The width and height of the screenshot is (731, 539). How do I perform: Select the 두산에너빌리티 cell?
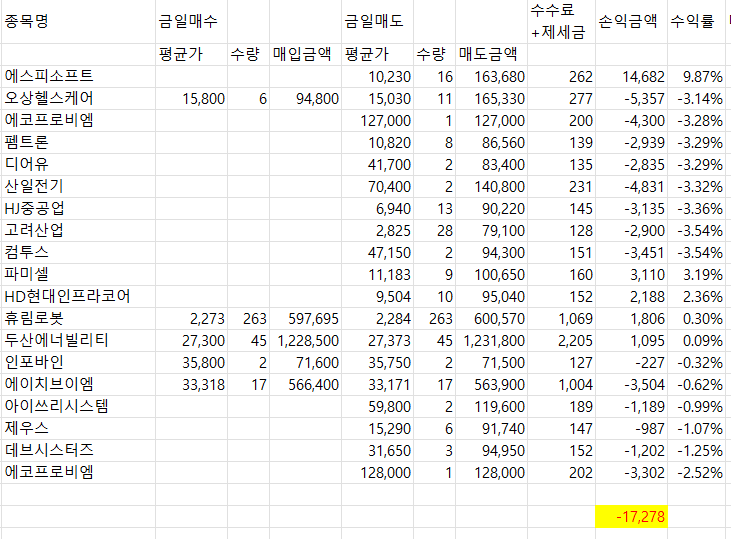pyautogui.click(x=78, y=340)
